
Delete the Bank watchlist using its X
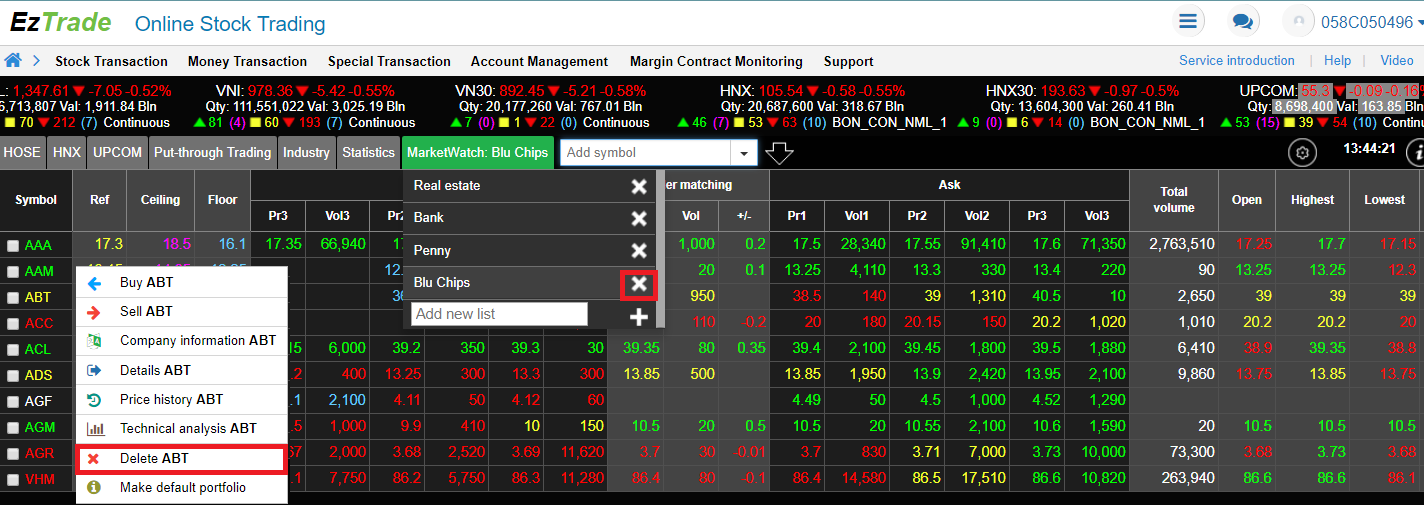[639, 218]
